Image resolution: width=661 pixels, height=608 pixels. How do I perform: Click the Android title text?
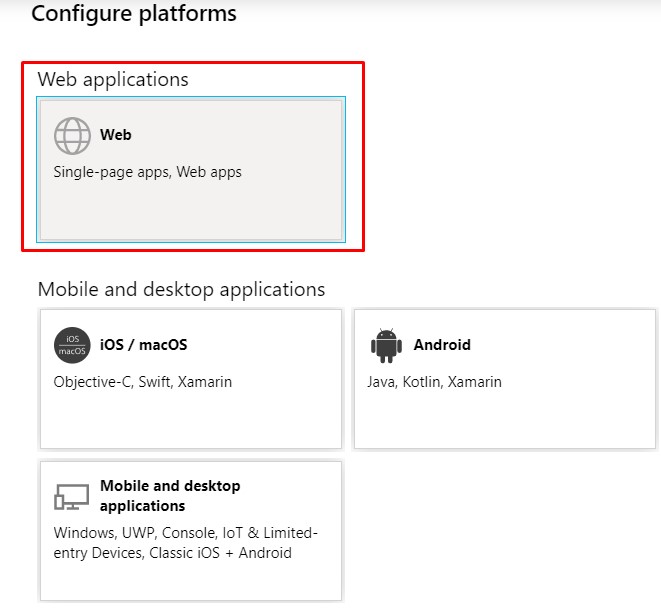[x=442, y=344]
